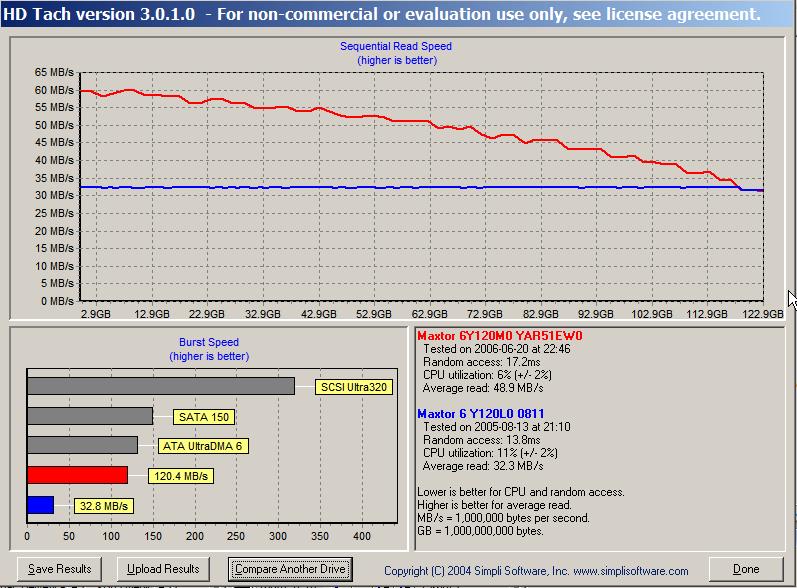Click the Simpli Software copyright text
The width and height of the screenshot is (797, 588).
(536, 571)
